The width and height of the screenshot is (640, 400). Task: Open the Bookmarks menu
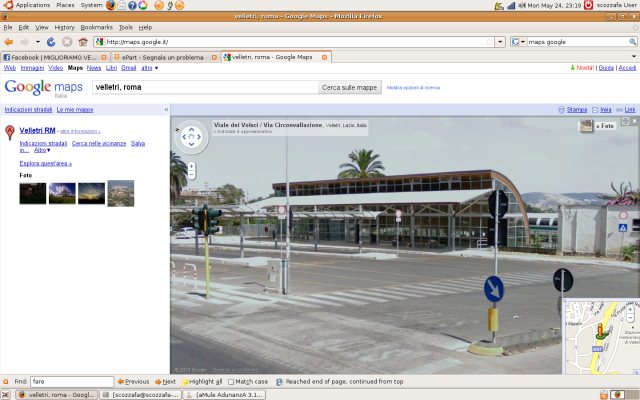96,27
